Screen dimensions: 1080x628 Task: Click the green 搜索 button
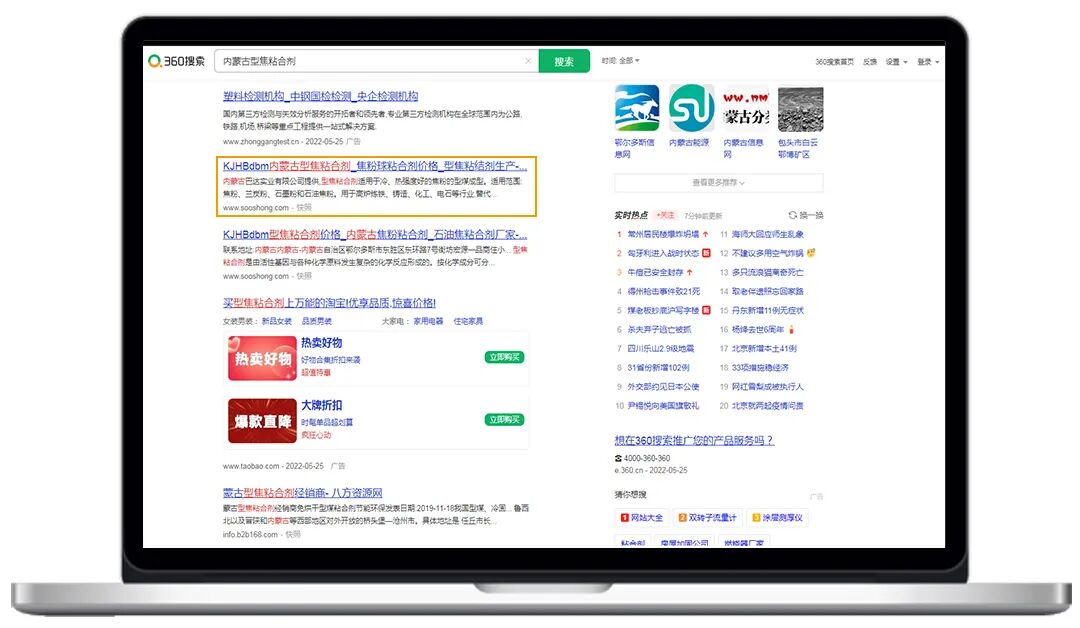pyautogui.click(x=564, y=61)
